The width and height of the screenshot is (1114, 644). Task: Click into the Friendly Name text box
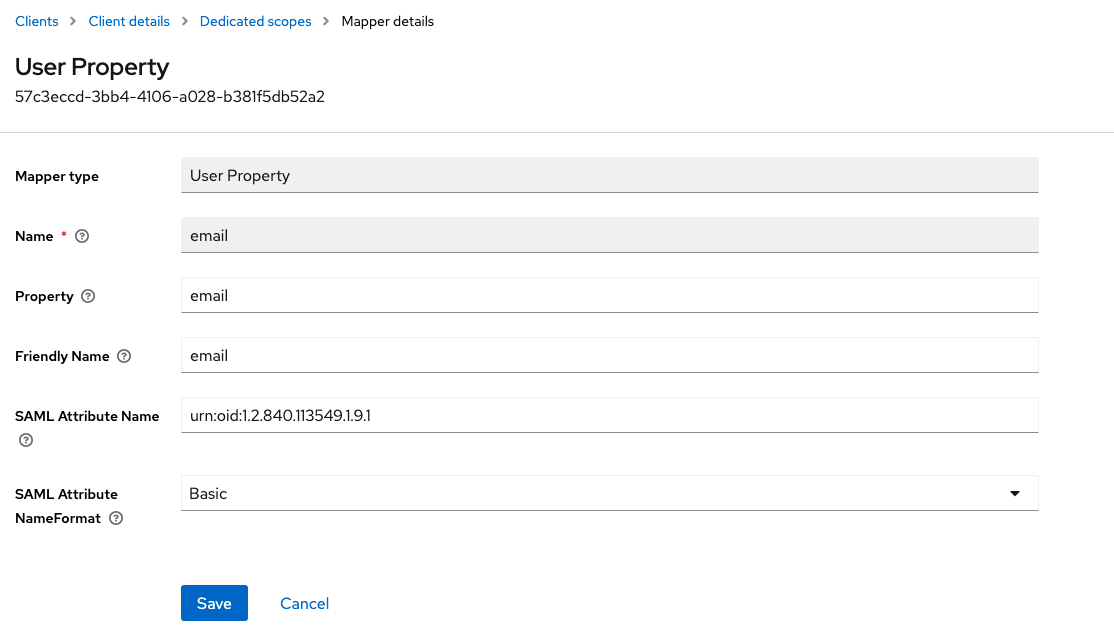[x=609, y=356]
